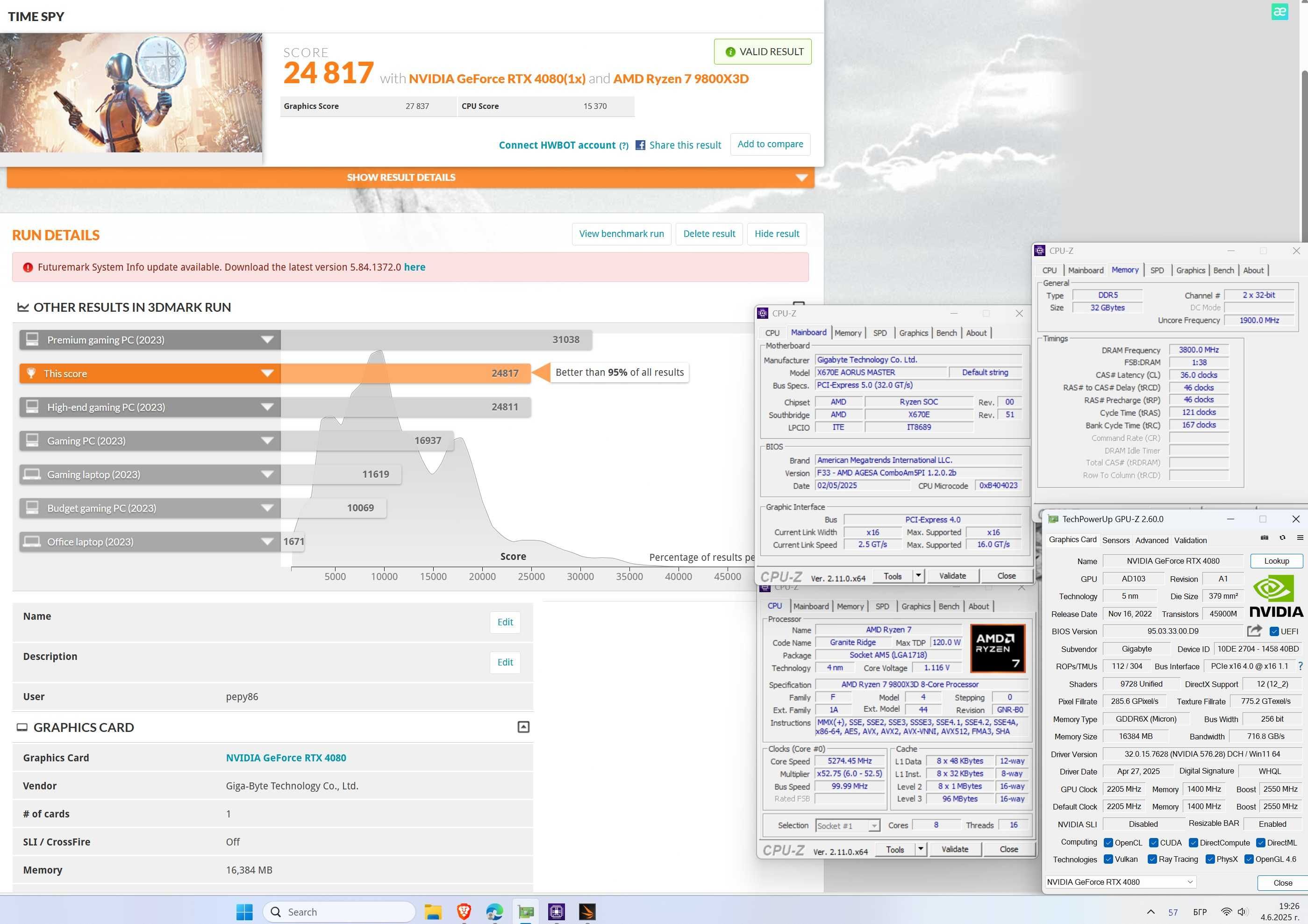Take a screenshot with GPU-Z camera icon
This screenshot has width=1308, height=924.
[1264, 538]
